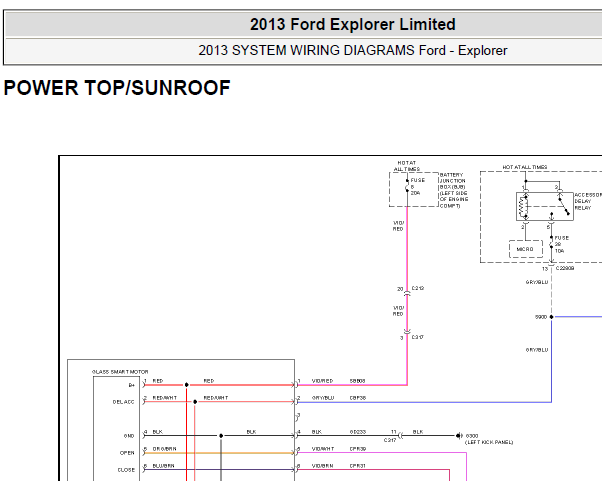
Task: Click the relay switch contact symbol
Action: point(563,206)
